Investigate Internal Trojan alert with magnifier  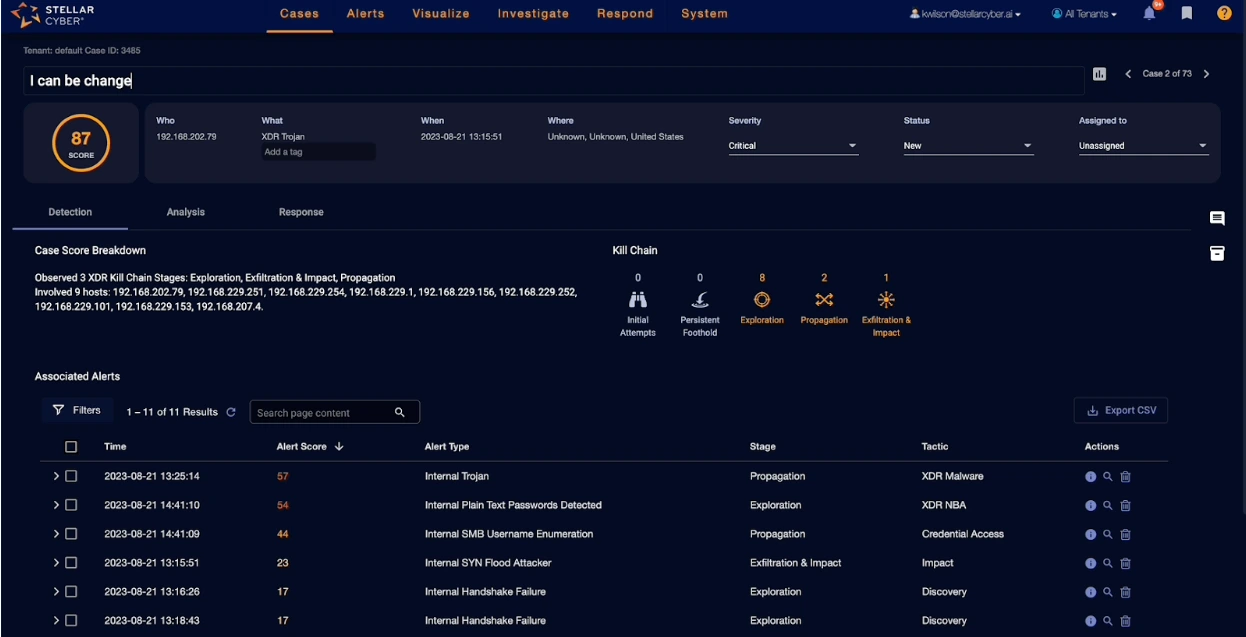[x=1107, y=477]
